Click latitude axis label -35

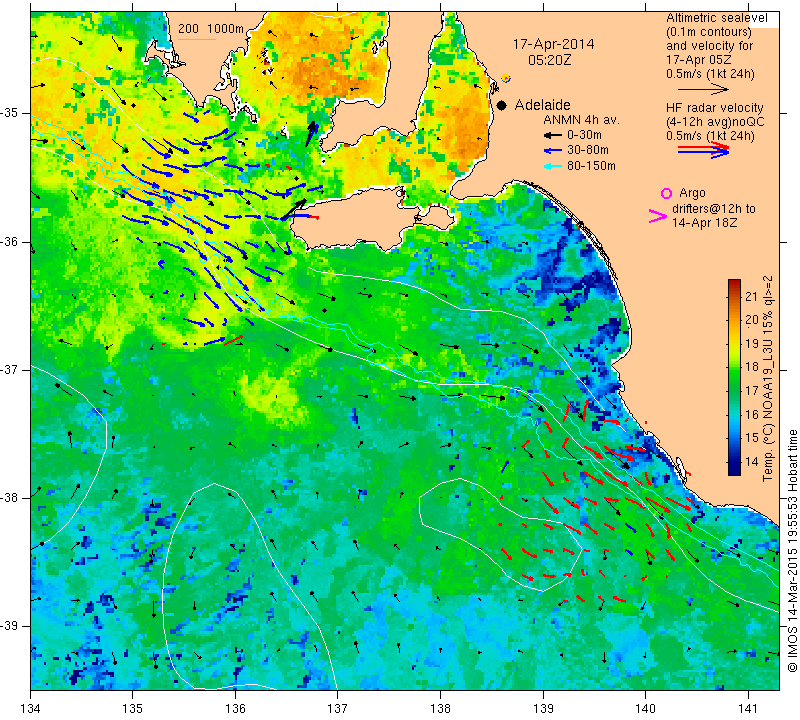pos(10,113)
